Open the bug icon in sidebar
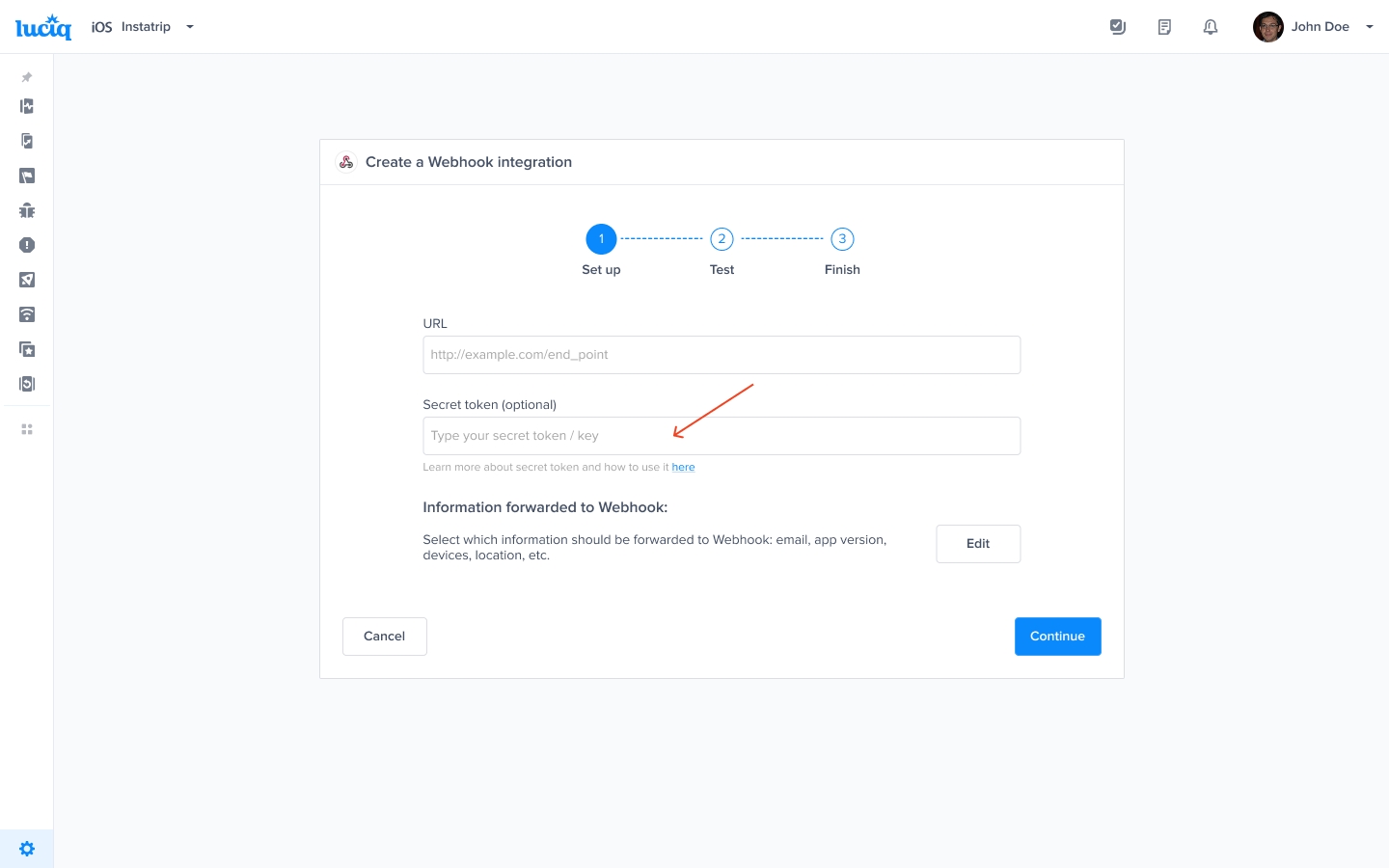 [x=27, y=210]
